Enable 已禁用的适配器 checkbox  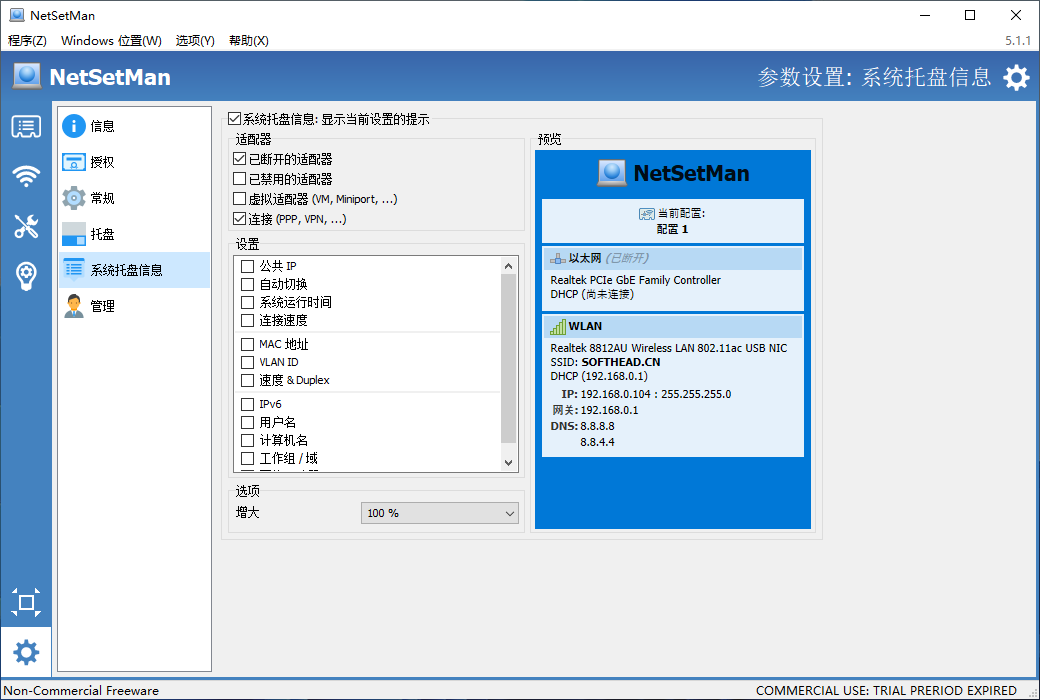pyautogui.click(x=240, y=179)
